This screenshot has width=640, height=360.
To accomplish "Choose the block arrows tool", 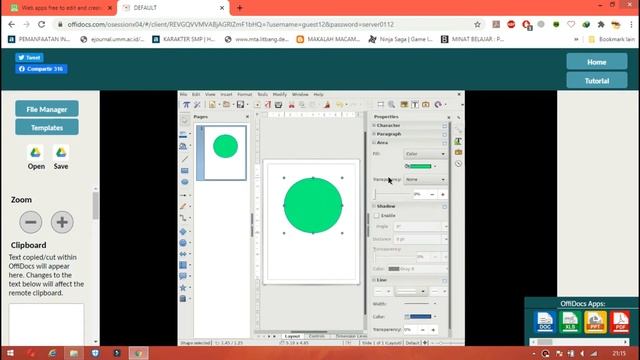I will [183, 254].
